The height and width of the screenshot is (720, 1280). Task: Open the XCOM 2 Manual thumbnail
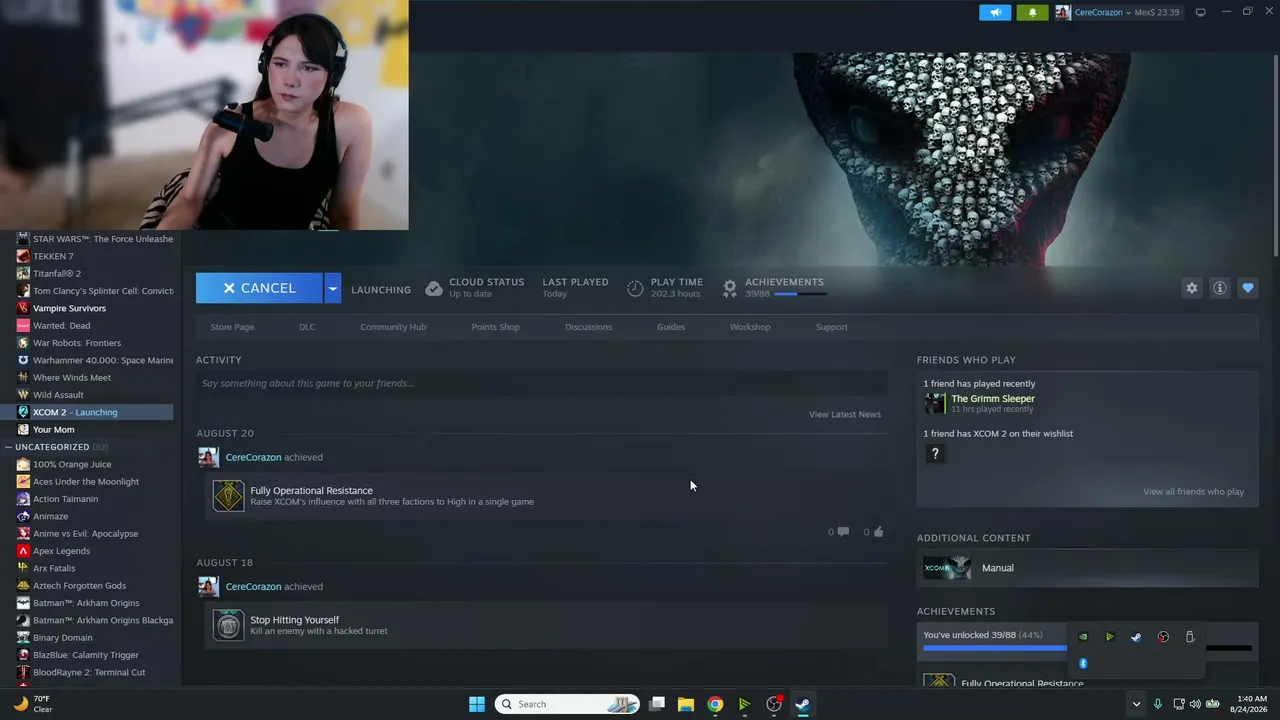[x=947, y=568]
